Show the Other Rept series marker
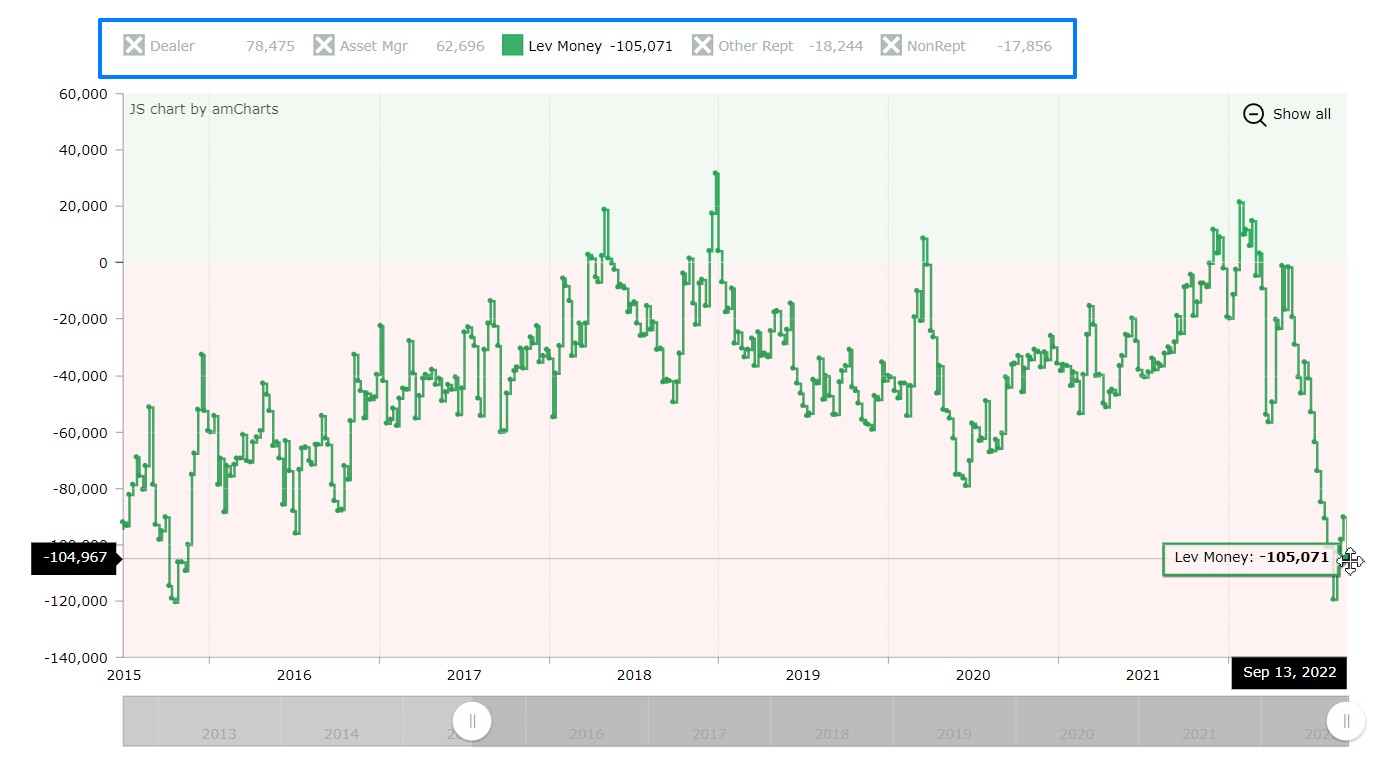1380x770 pixels. [702, 45]
